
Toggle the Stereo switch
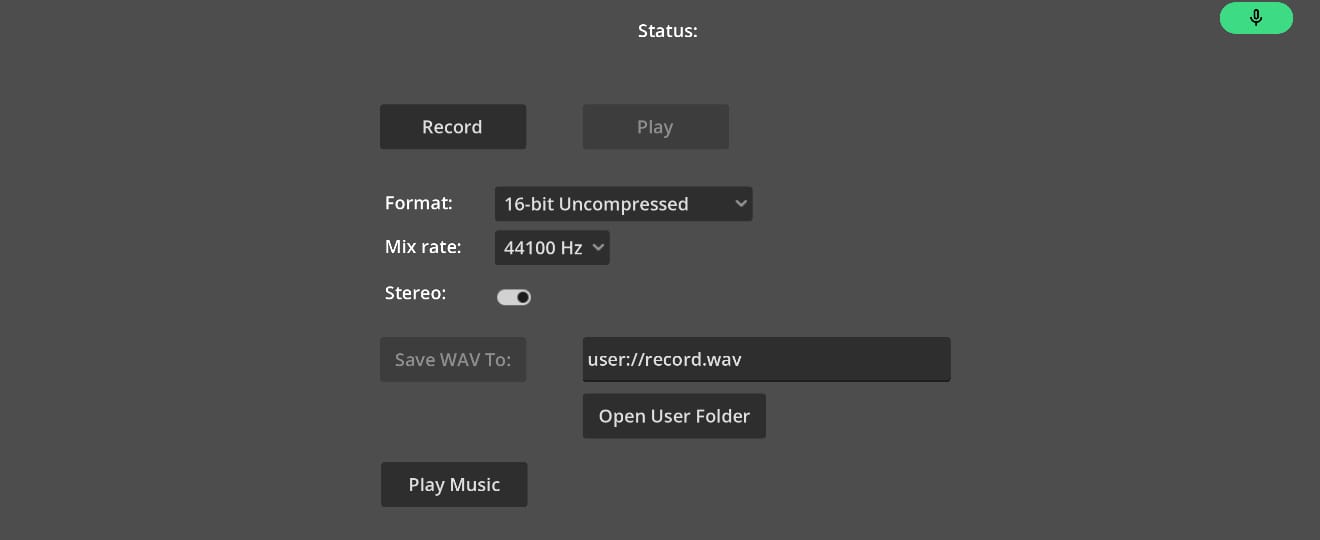click(514, 297)
